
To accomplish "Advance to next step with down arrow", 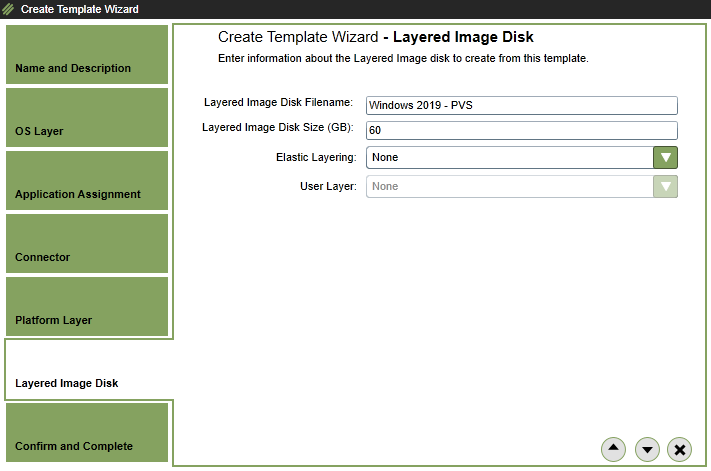I will pyautogui.click(x=647, y=450).
